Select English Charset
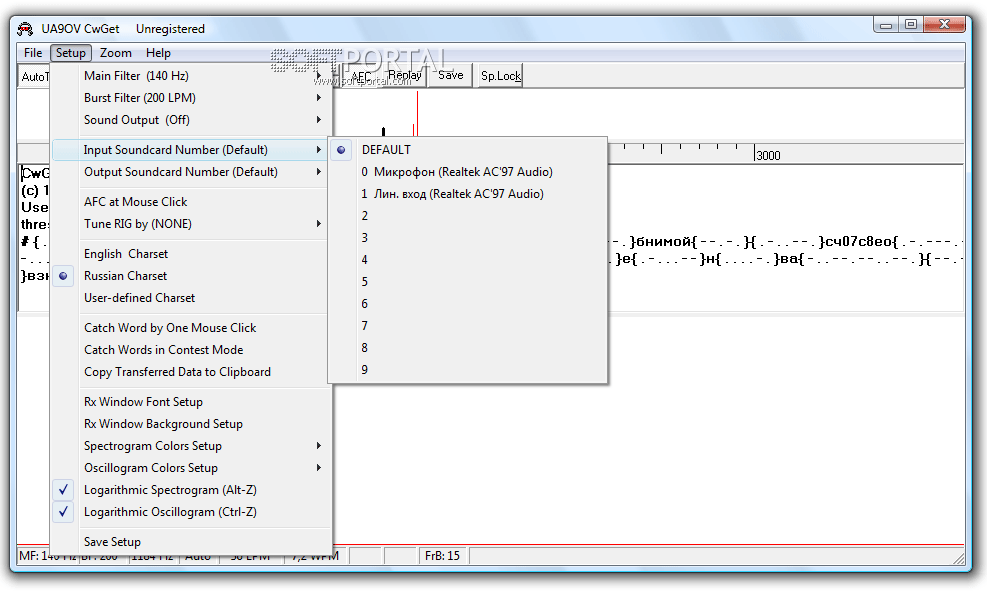 191,254
